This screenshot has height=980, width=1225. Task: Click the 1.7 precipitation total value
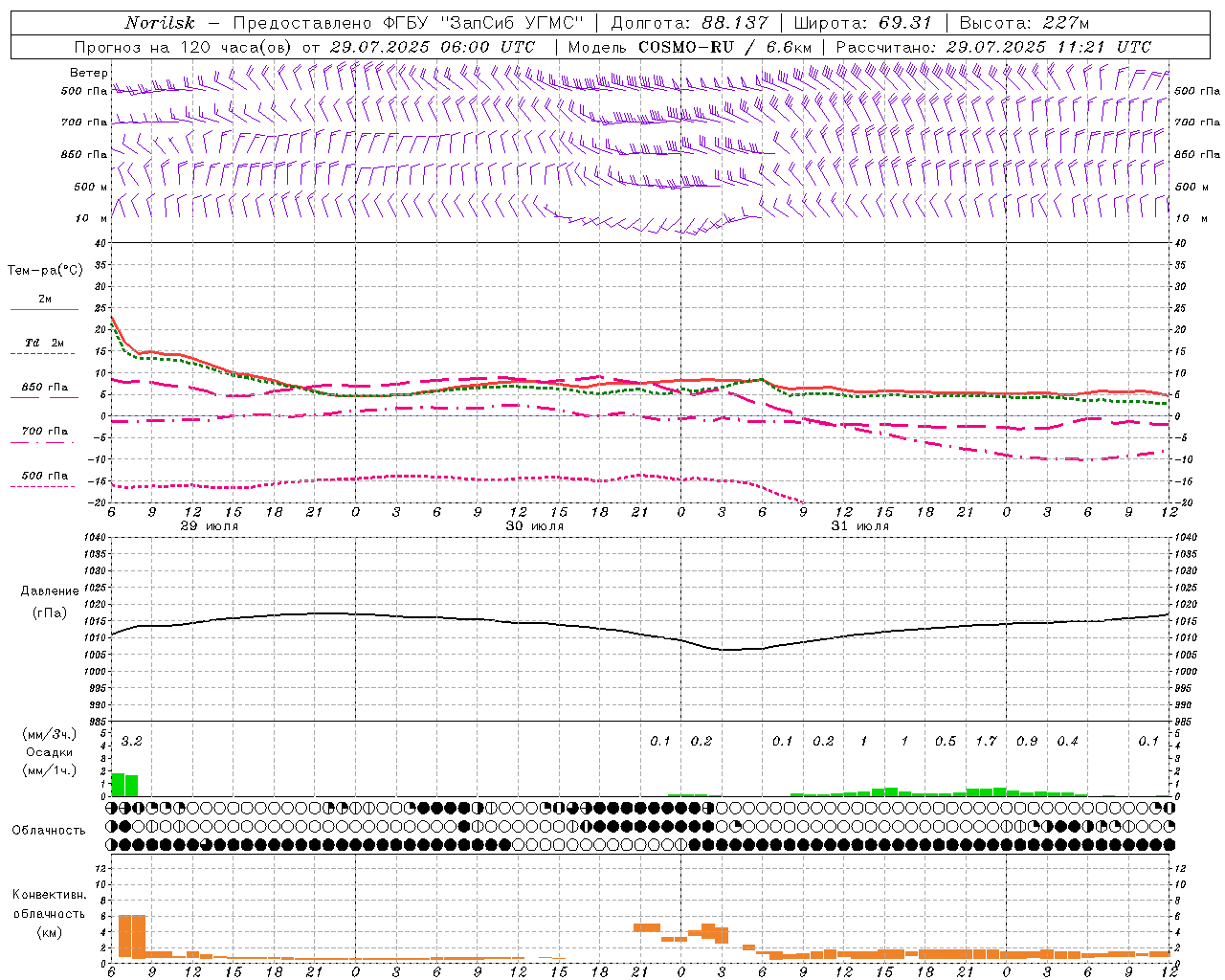pyautogui.click(x=986, y=742)
